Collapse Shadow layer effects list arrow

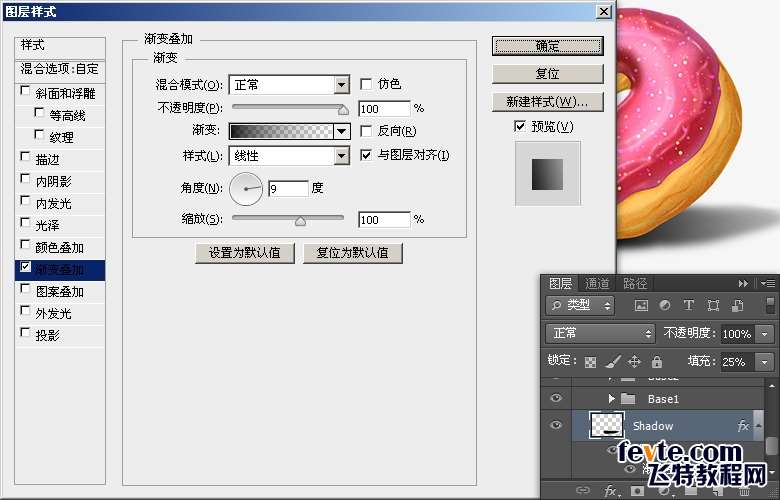pos(759,425)
